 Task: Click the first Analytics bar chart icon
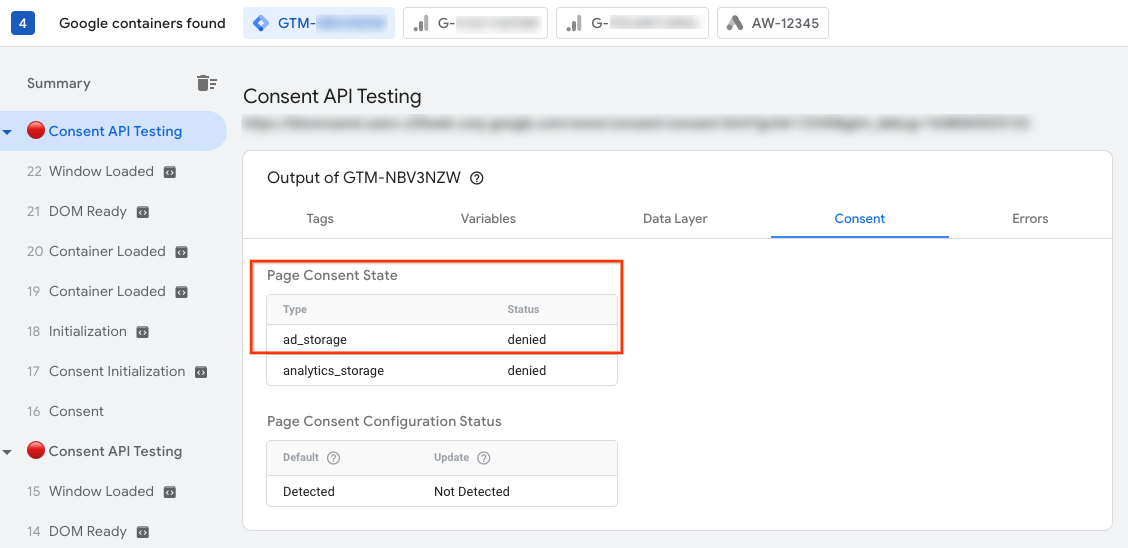coord(421,23)
